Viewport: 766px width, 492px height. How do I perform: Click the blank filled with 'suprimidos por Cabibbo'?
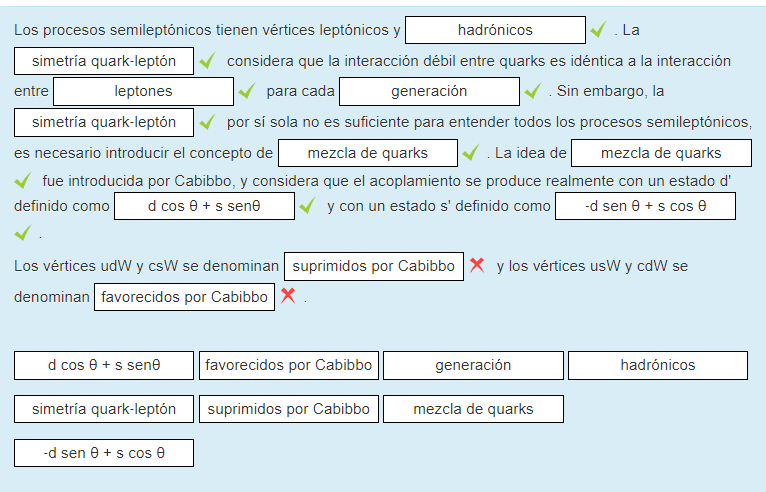tap(374, 267)
